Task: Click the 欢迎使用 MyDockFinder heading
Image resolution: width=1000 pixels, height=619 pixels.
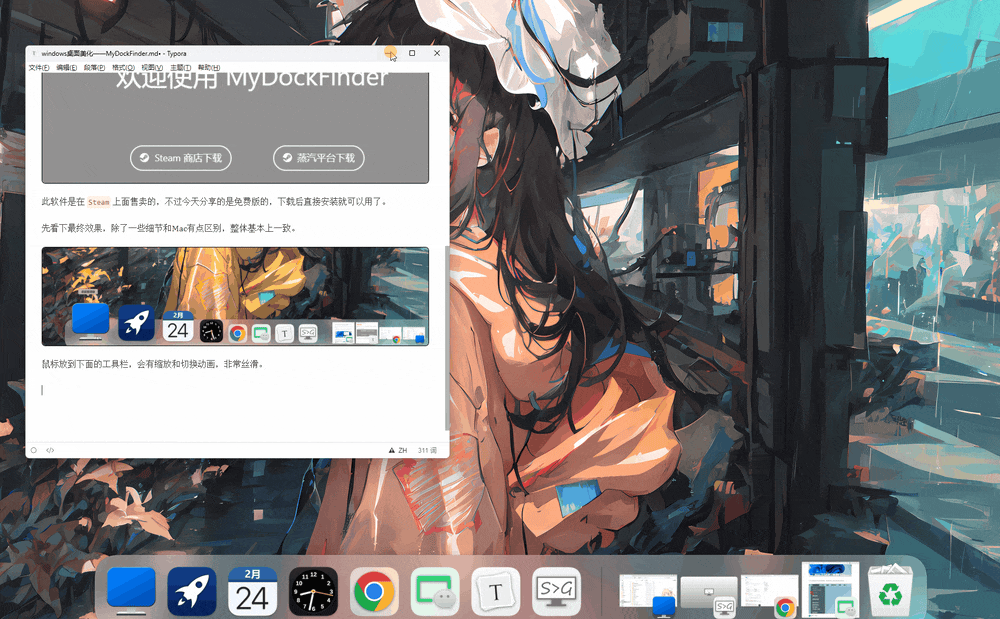Action: click(252, 79)
